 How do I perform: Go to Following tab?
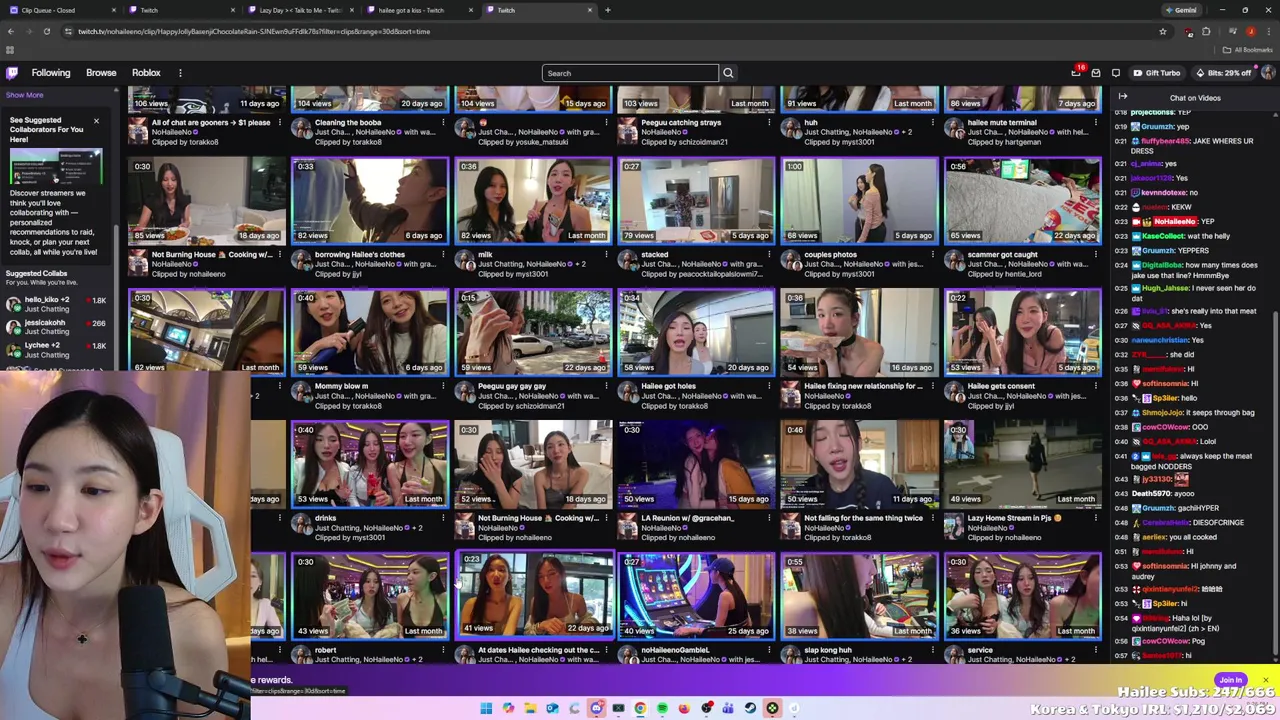coord(51,73)
